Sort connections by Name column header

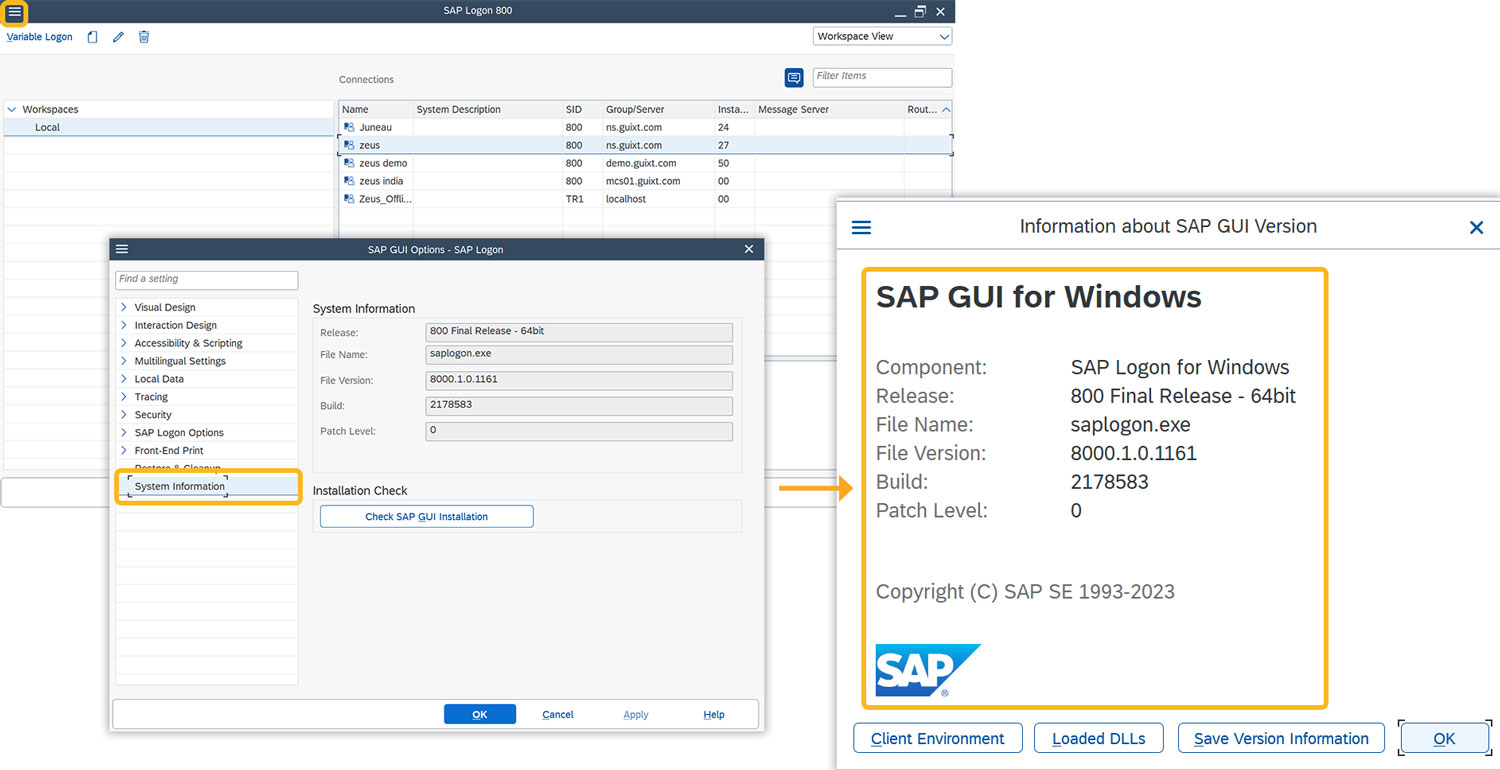pos(376,109)
